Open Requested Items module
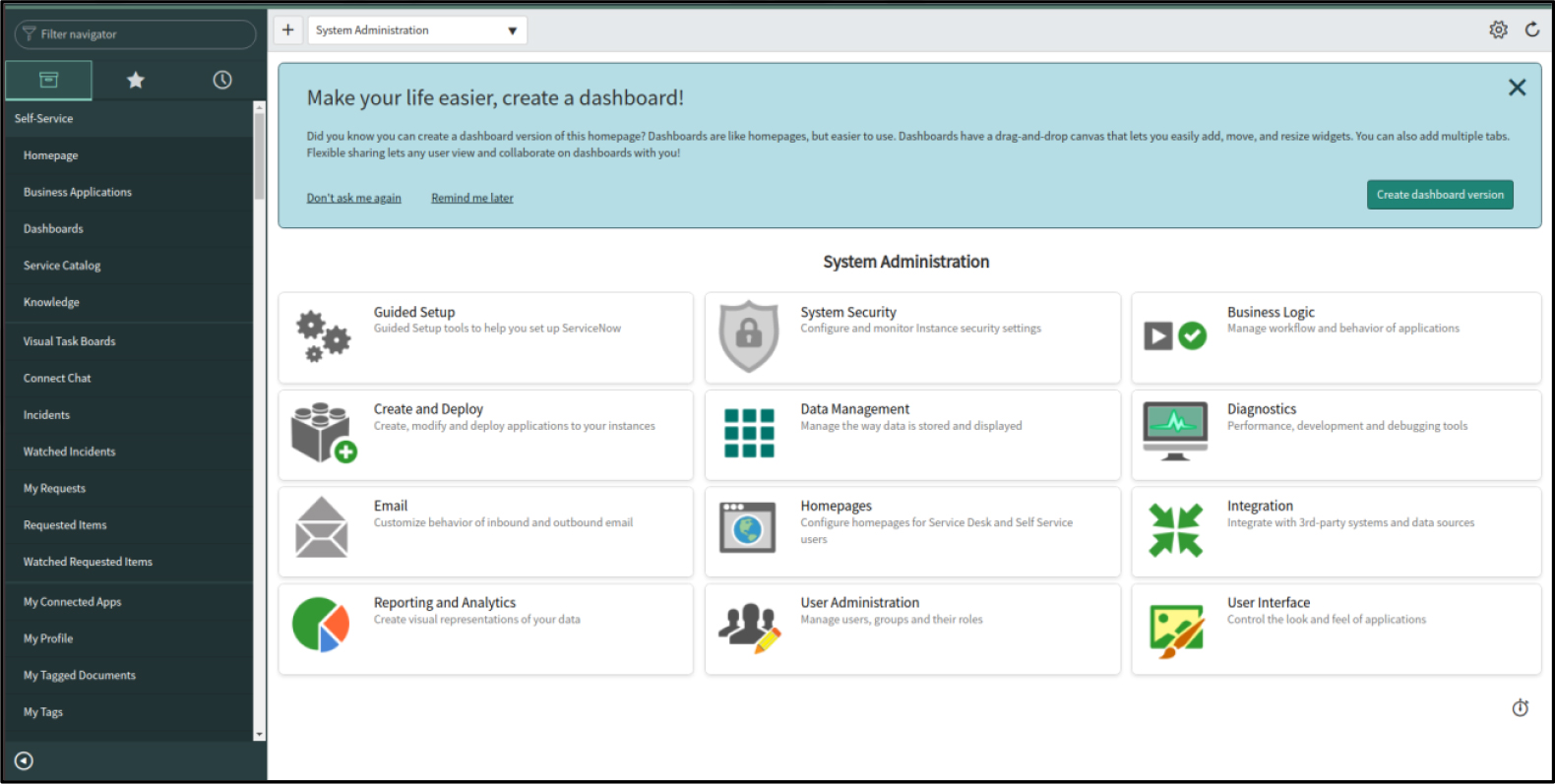The image size is (1555, 784). [x=127, y=525]
